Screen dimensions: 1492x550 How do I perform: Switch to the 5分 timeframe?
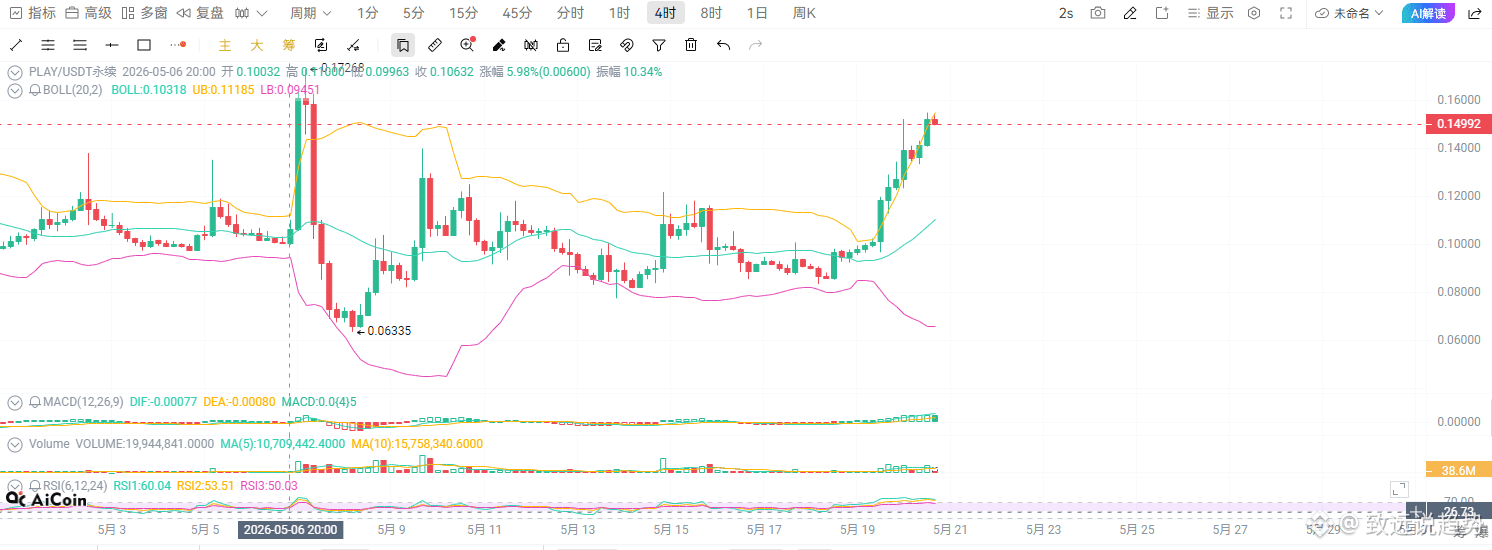click(413, 13)
